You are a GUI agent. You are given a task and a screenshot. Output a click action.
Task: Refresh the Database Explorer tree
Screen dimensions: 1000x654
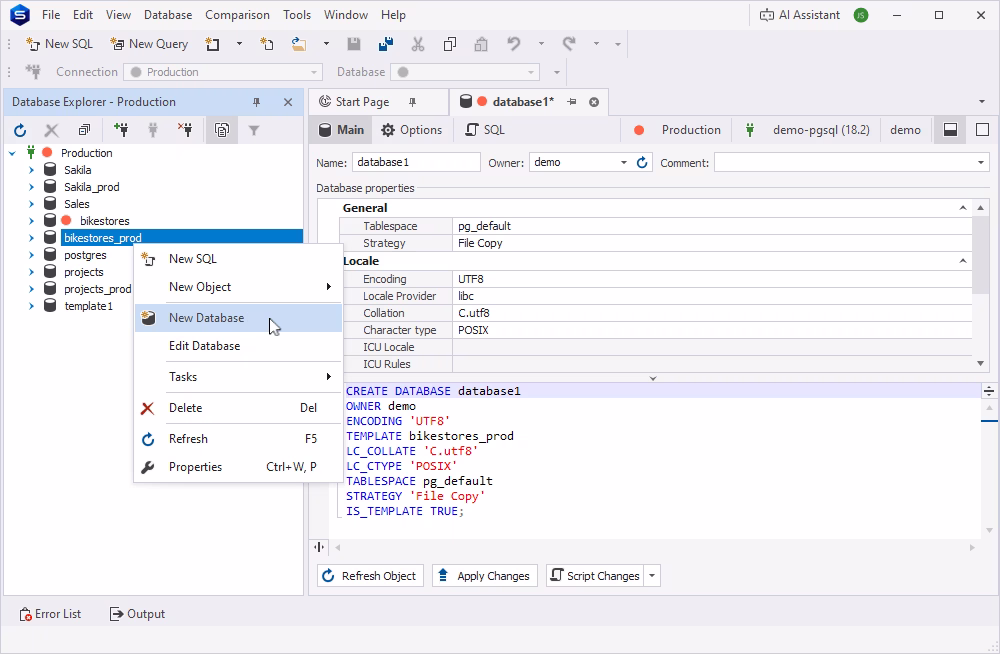coord(20,130)
